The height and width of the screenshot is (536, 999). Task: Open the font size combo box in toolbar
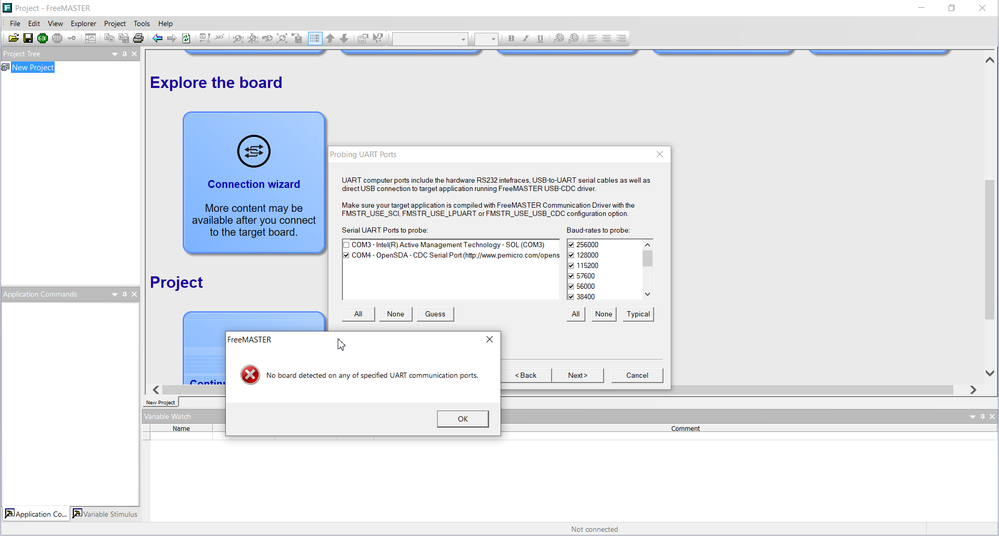(486, 39)
